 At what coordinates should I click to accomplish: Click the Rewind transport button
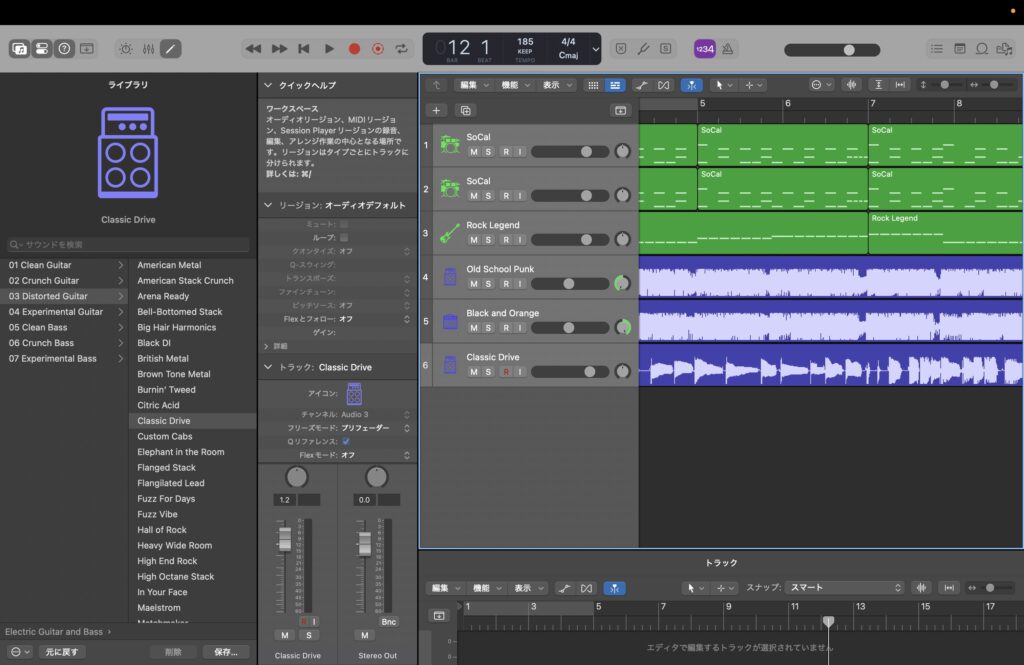[253, 49]
